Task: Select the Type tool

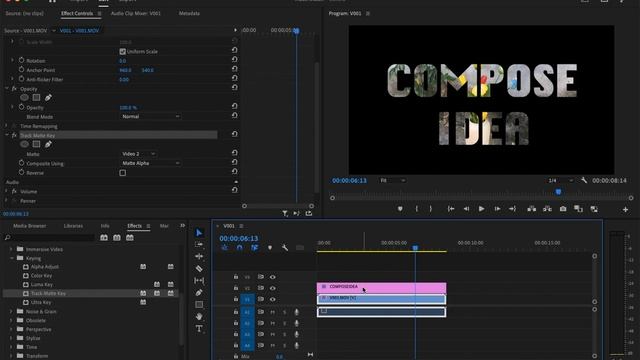Action: pos(199,329)
